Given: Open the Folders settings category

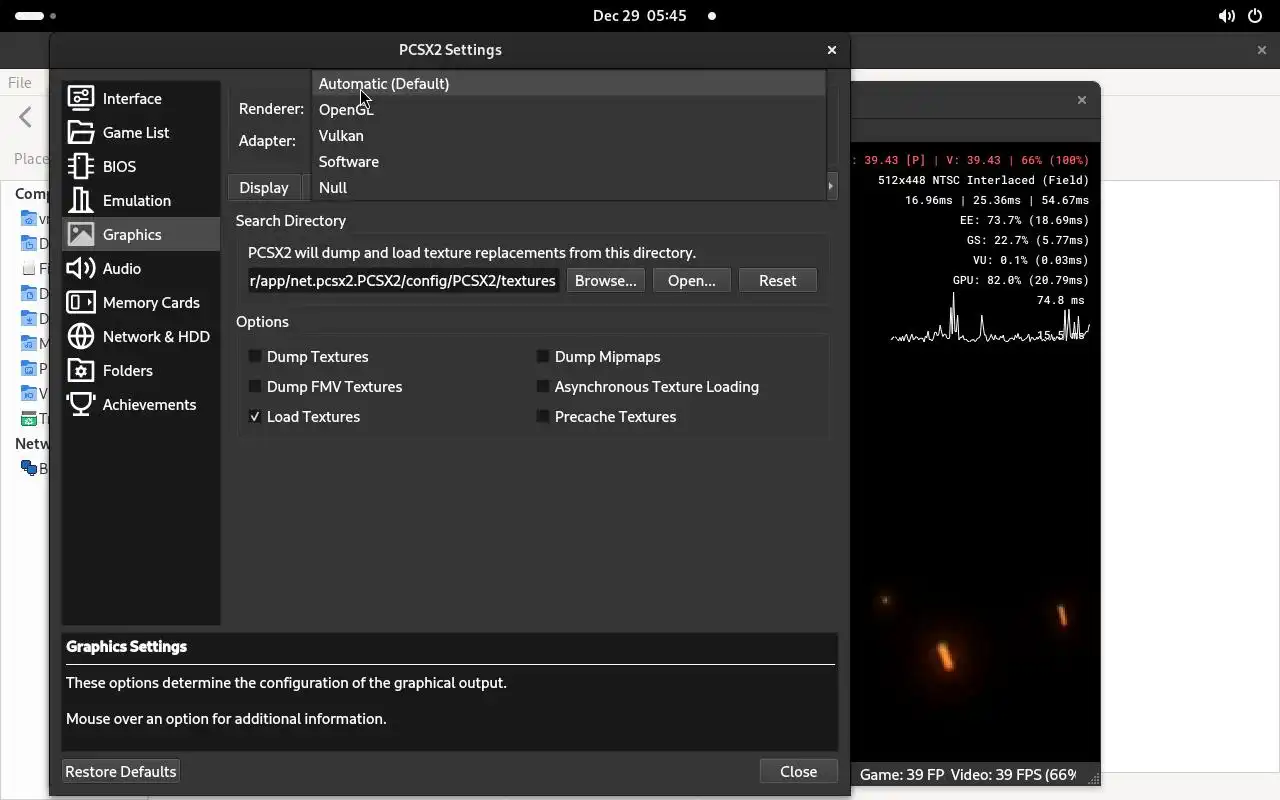Looking at the screenshot, I should (x=141, y=370).
